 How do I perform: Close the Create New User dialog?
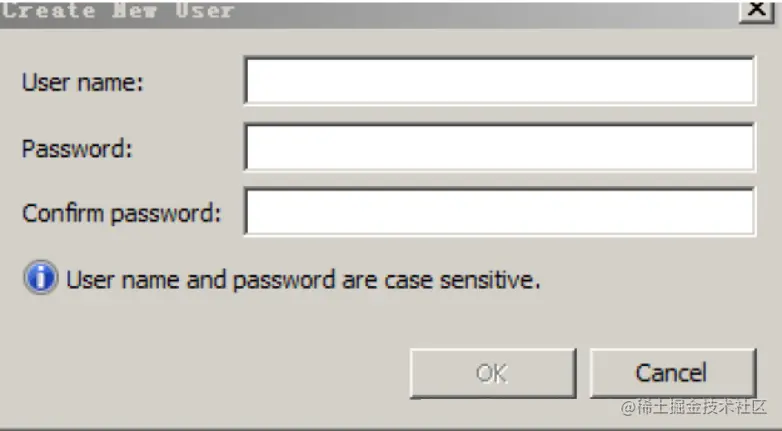[x=757, y=10]
